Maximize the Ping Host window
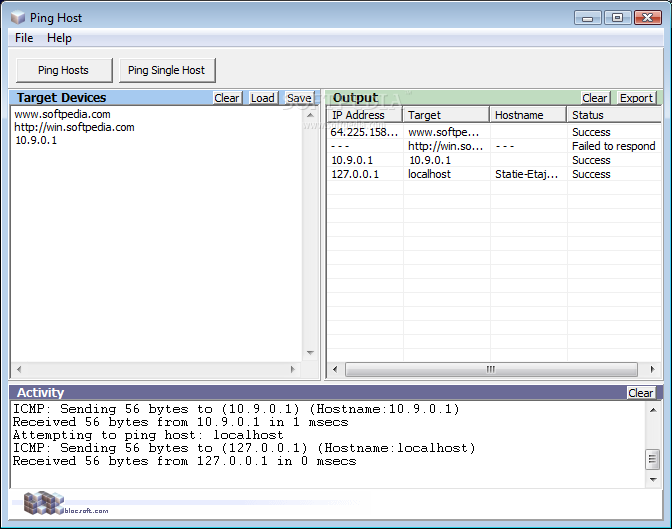The height and width of the screenshot is (529, 672). [x=617, y=18]
